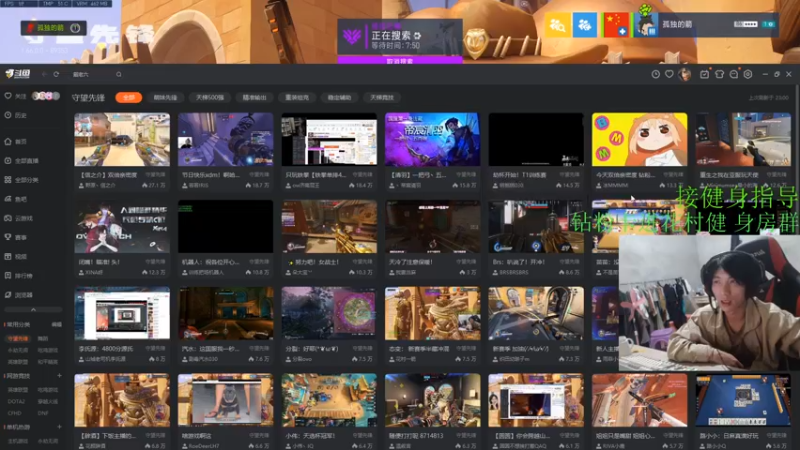Click the search magnifier icon

click(119, 74)
